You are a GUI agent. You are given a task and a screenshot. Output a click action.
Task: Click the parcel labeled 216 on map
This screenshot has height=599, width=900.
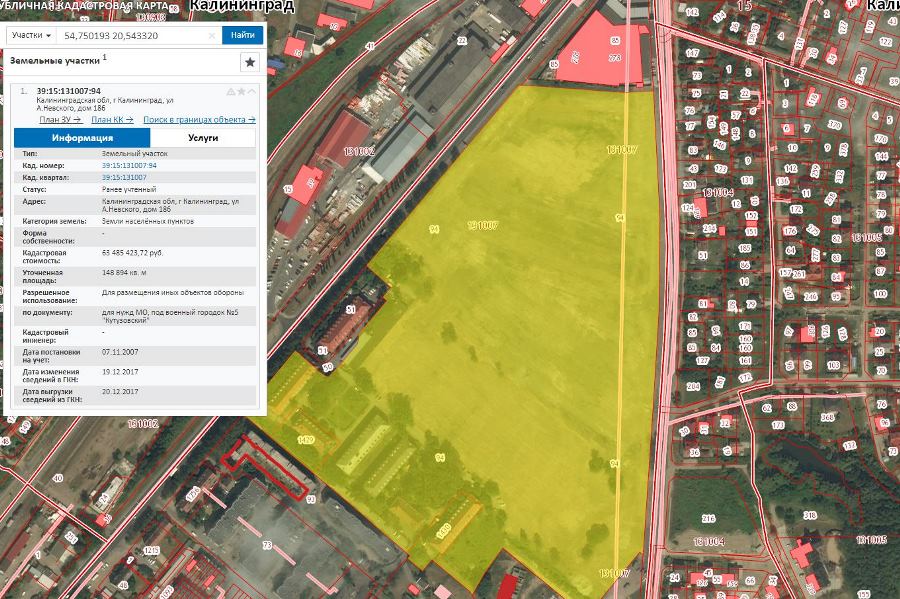click(x=708, y=518)
